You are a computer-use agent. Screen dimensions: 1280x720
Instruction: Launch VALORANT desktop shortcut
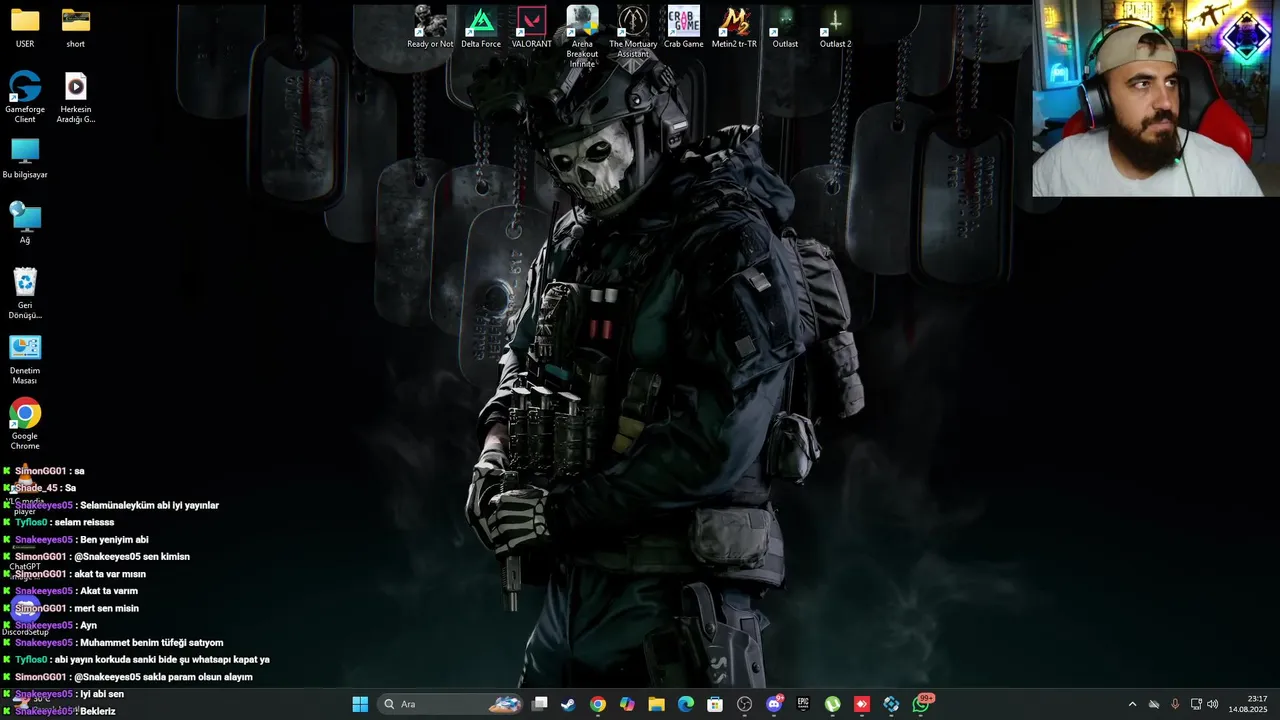pos(531,27)
